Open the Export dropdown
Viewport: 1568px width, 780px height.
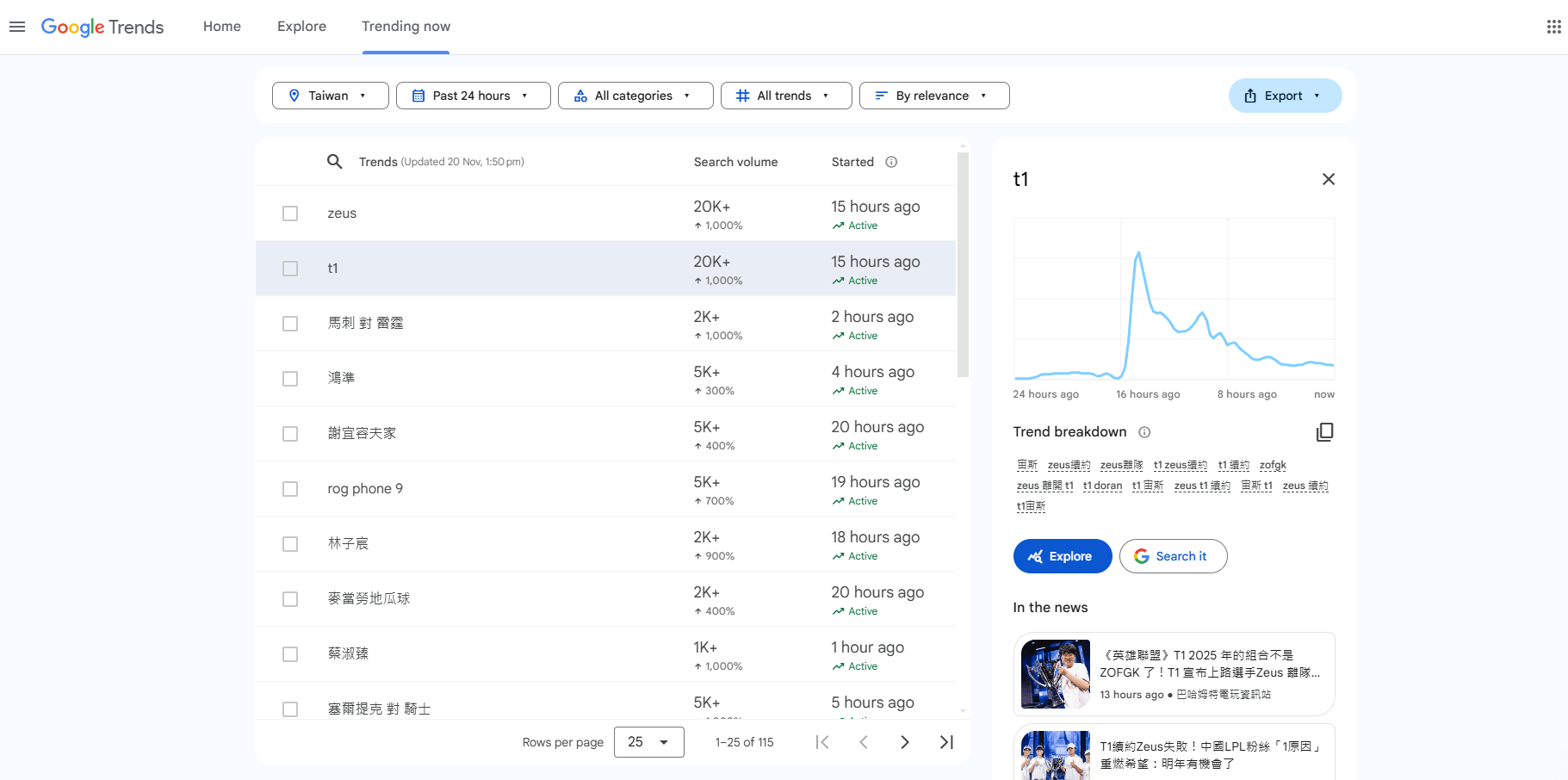point(1285,96)
